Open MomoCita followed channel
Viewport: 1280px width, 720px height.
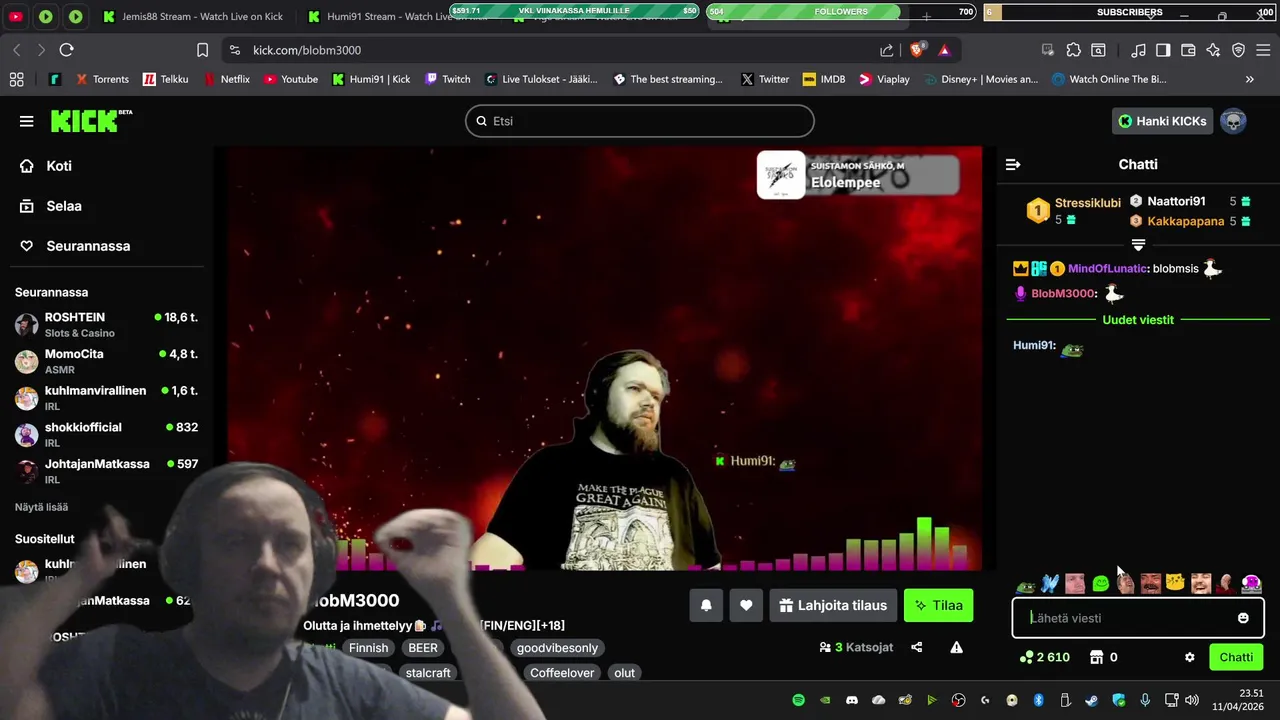coord(106,361)
